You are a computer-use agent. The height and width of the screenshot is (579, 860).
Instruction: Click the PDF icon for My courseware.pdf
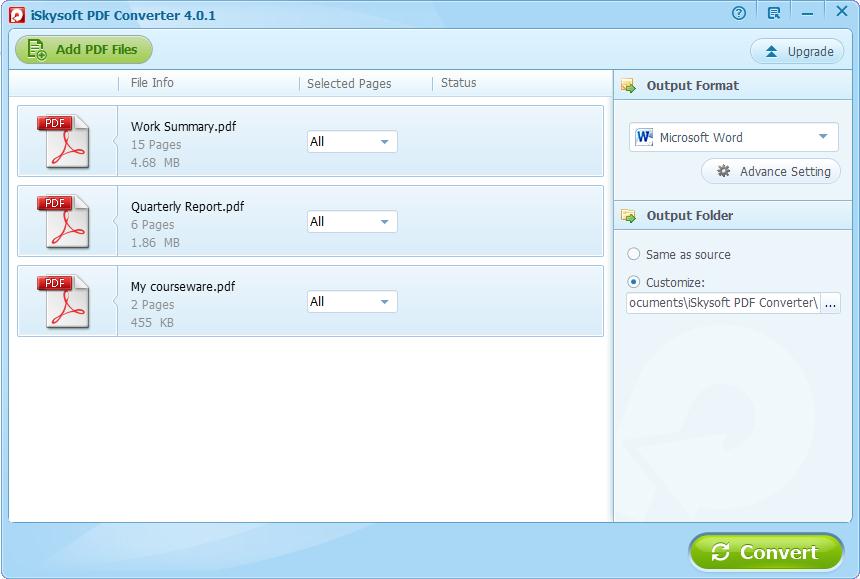coord(63,301)
